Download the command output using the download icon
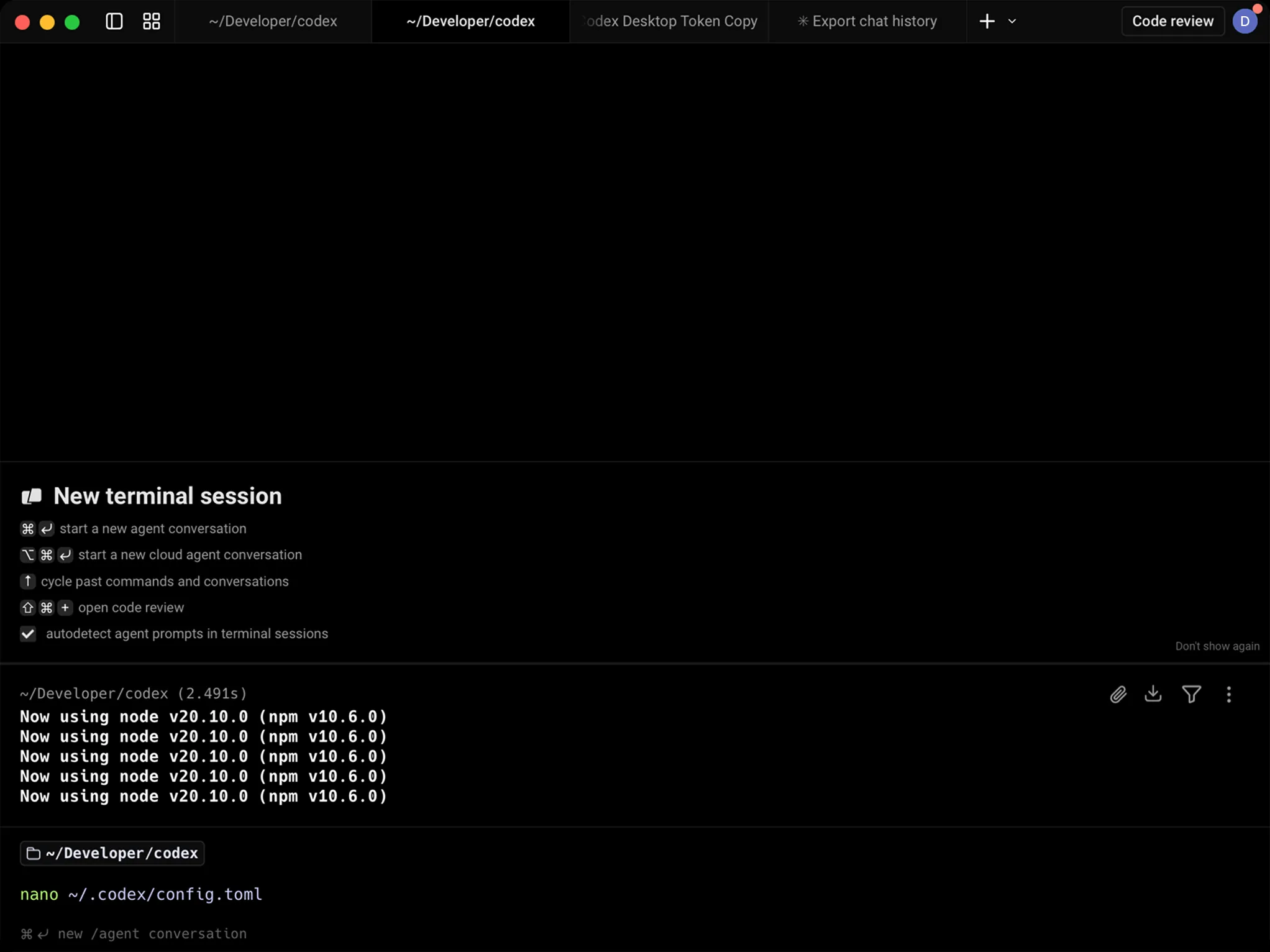This screenshot has height=952, width=1270. point(1153,694)
